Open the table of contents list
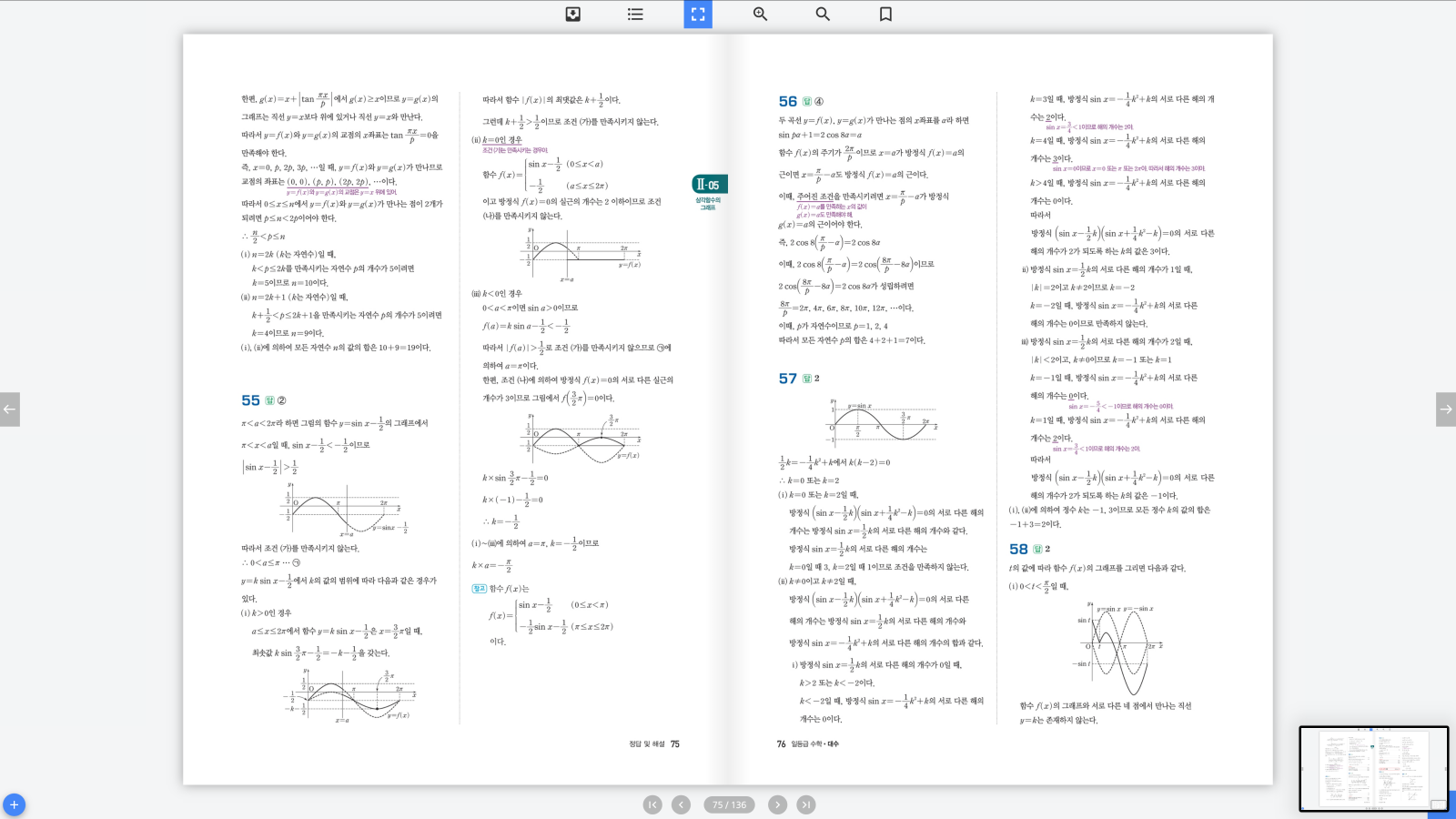The height and width of the screenshot is (819, 1456). (x=635, y=14)
